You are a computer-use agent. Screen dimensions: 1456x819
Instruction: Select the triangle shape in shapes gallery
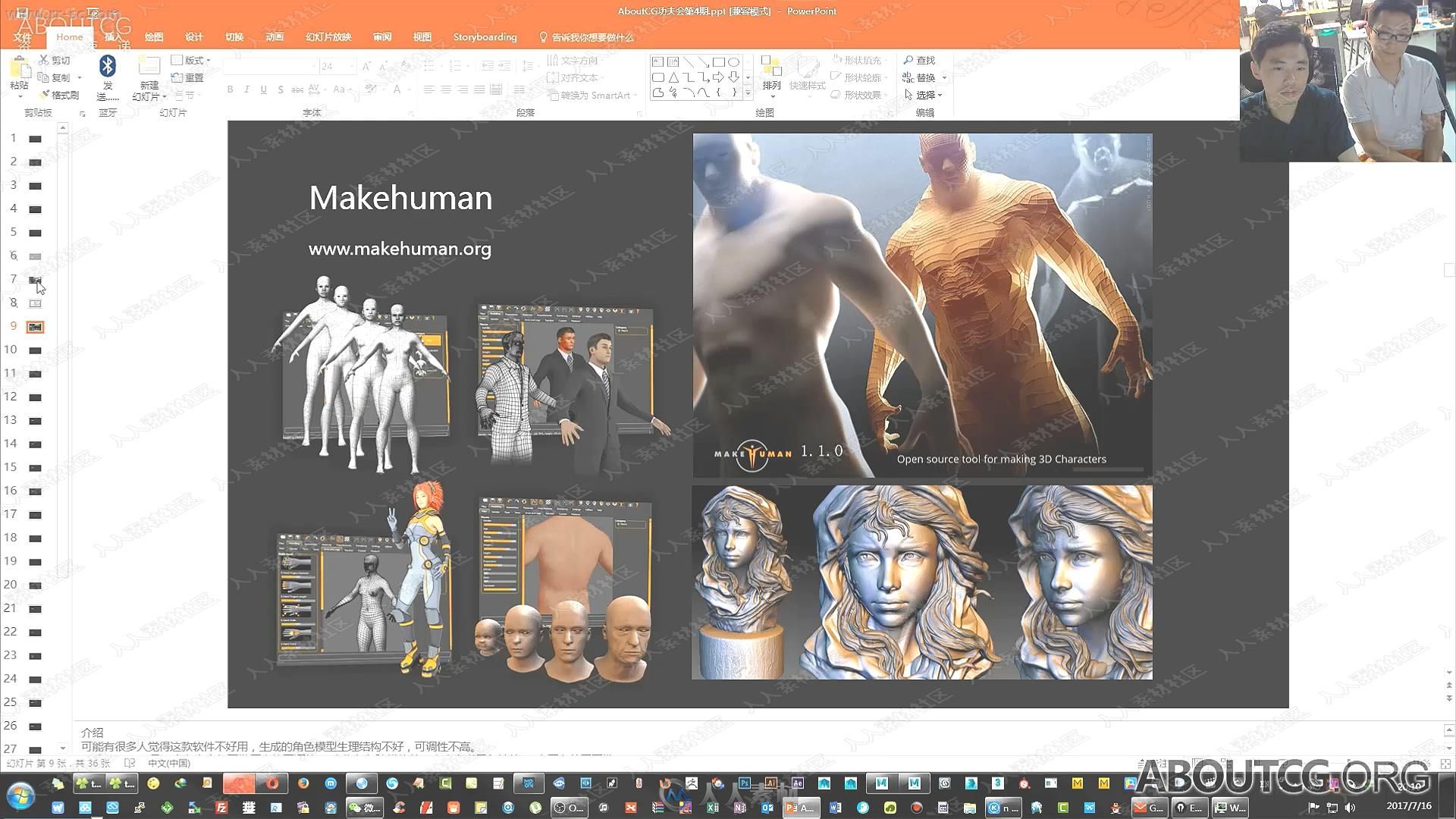(x=673, y=77)
